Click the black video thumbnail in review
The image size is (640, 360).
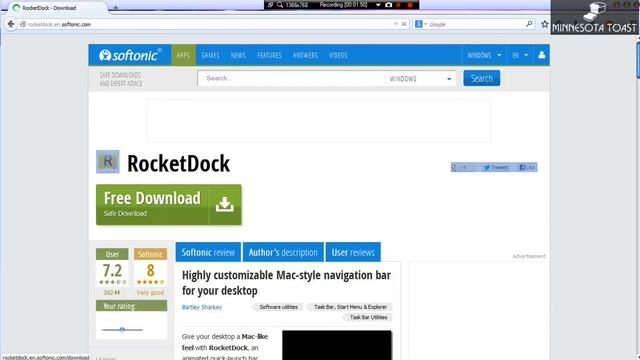(x=337, y=345)
